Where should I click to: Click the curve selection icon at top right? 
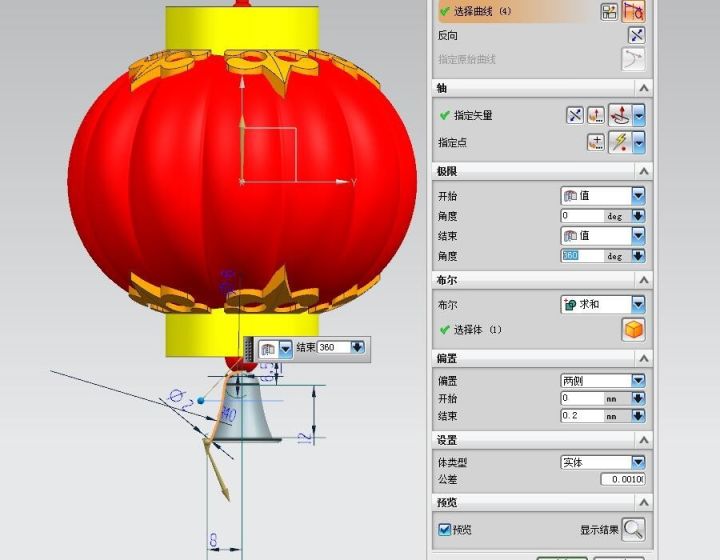pos(634,11)
